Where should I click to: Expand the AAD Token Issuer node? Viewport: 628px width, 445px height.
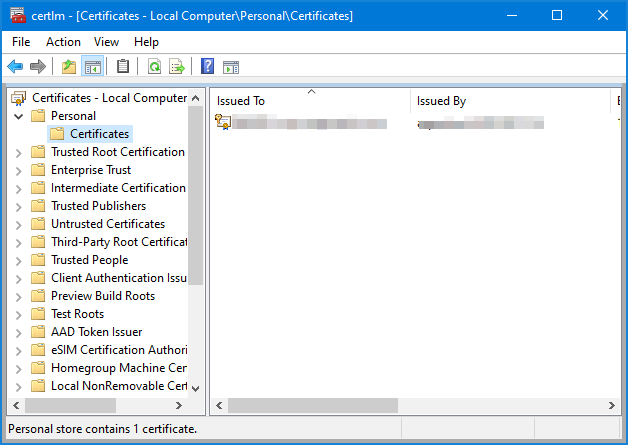(x=18, y=333)
